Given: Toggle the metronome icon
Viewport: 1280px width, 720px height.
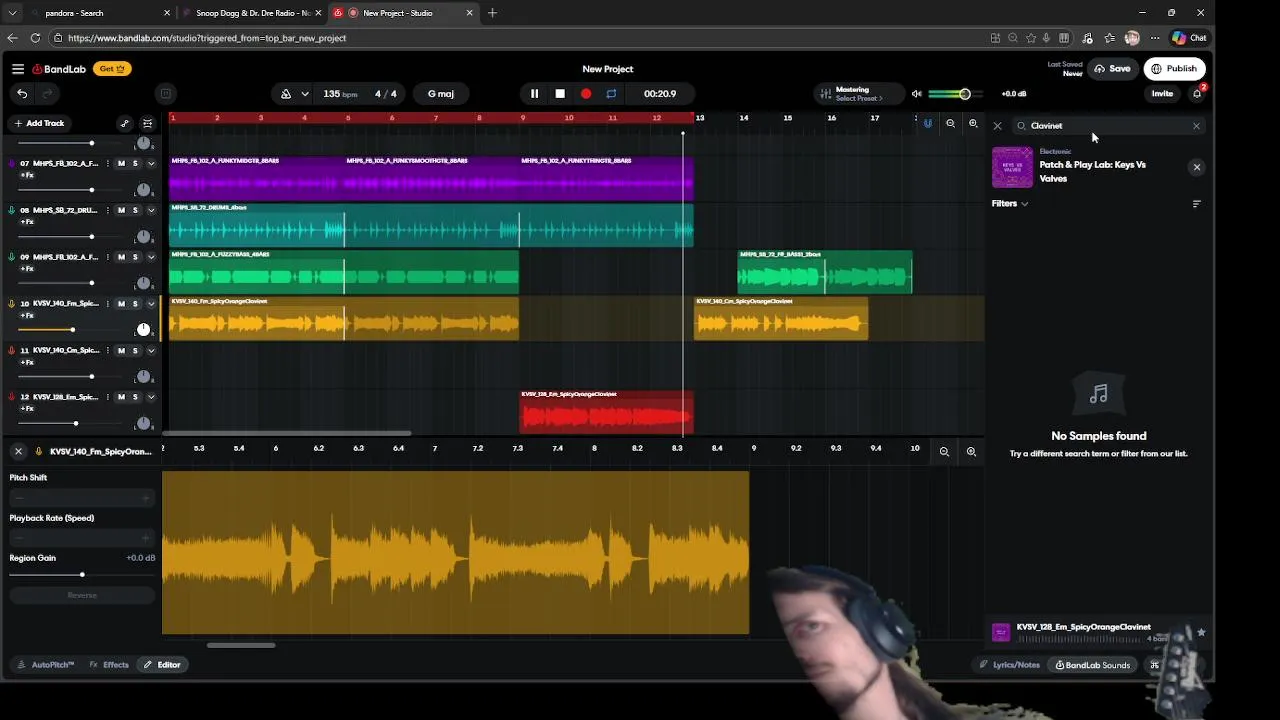Looking at the screenshot, I should click(286, 94).
